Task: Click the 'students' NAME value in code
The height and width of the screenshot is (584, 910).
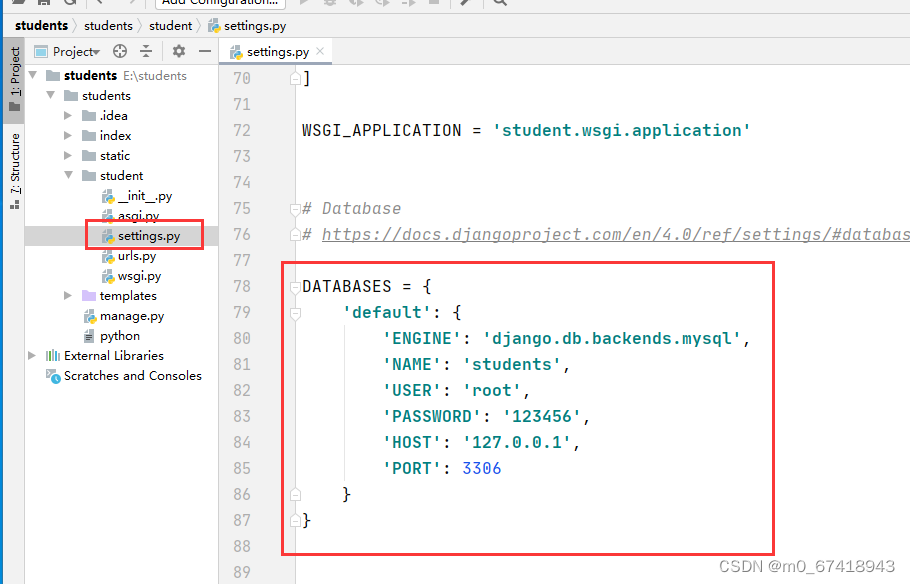Action: [x=512, y=364]
